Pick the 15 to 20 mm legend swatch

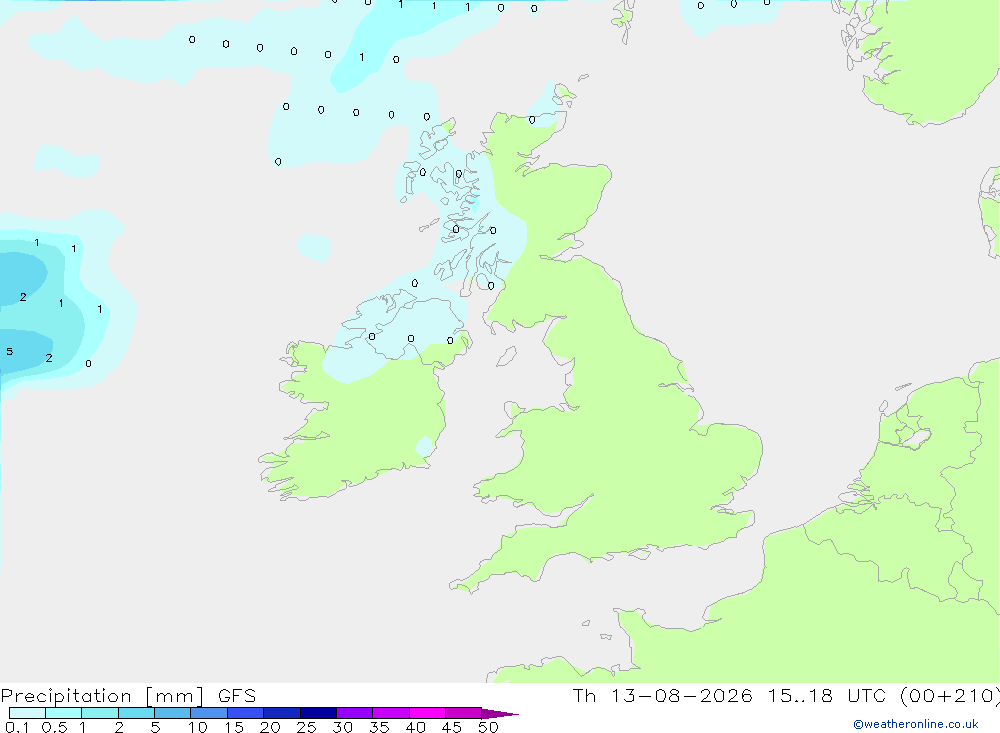(x=246, y=713)
